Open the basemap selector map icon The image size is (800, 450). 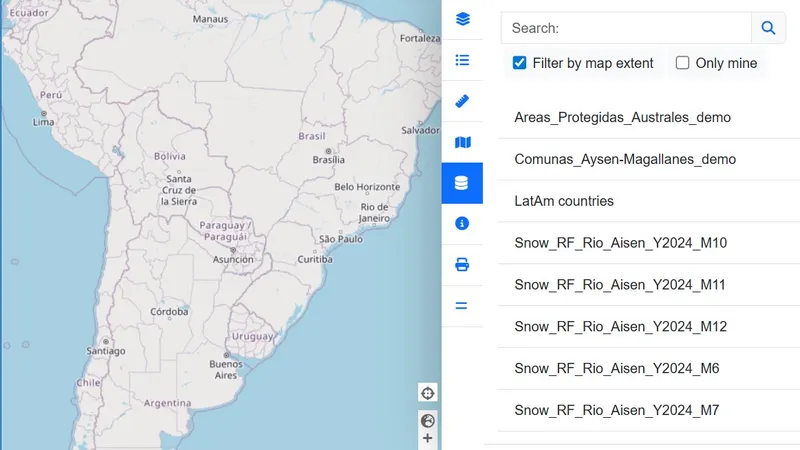(x=462, y=142)
